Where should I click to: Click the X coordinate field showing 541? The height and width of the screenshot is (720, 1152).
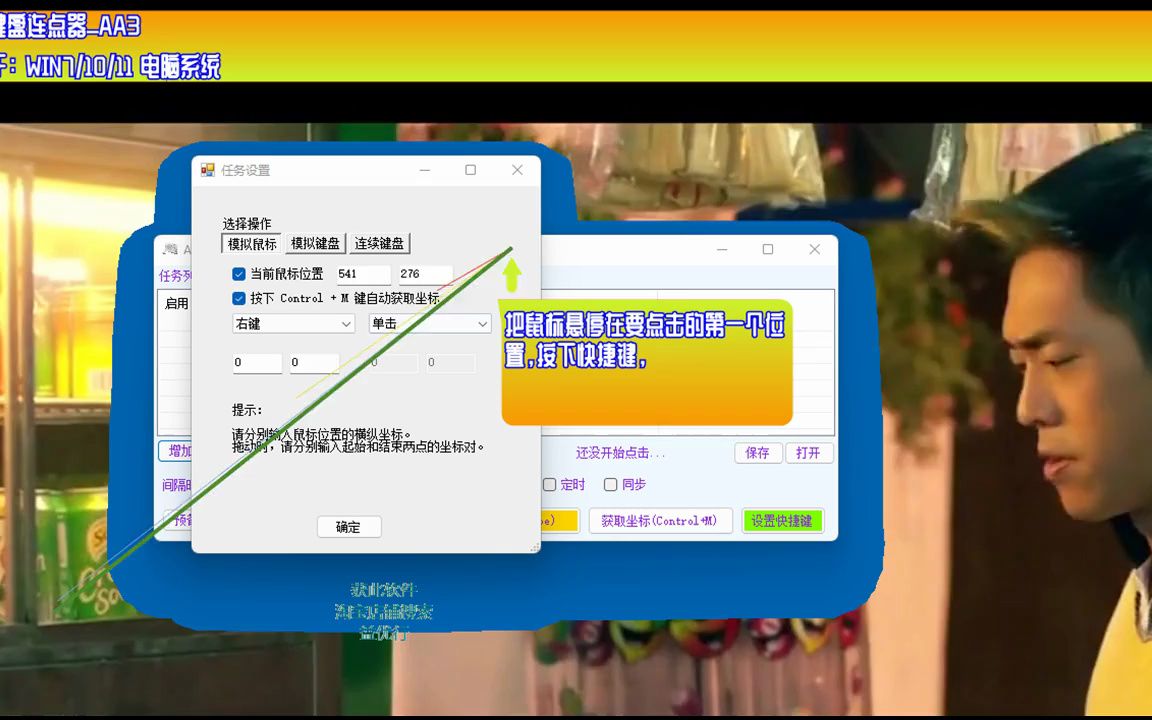362,273
